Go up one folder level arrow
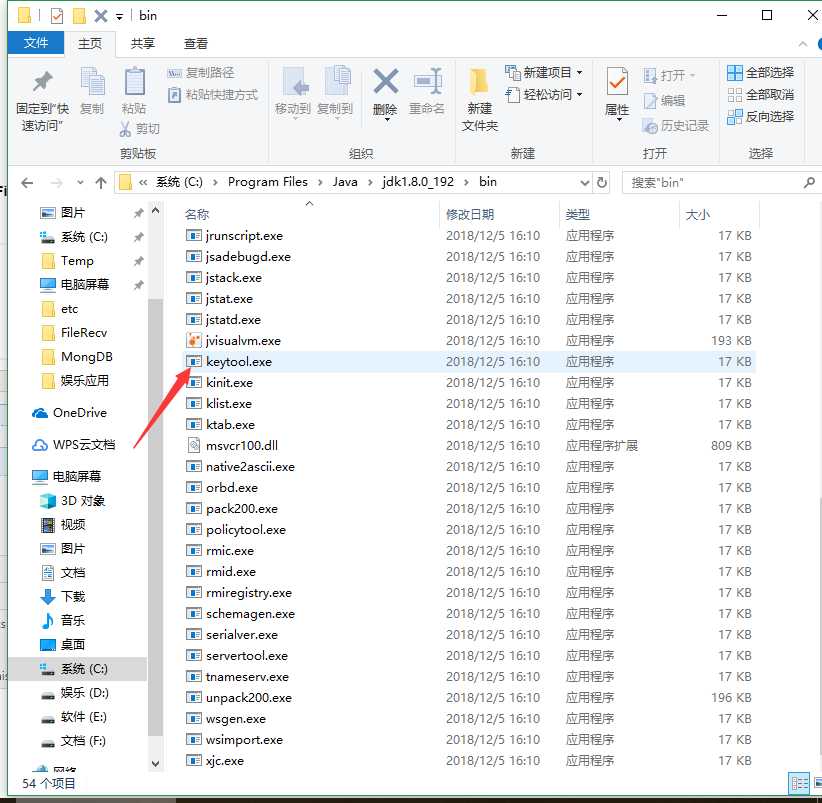The height and width of the screenshot is (803, 822). [101, 182]
